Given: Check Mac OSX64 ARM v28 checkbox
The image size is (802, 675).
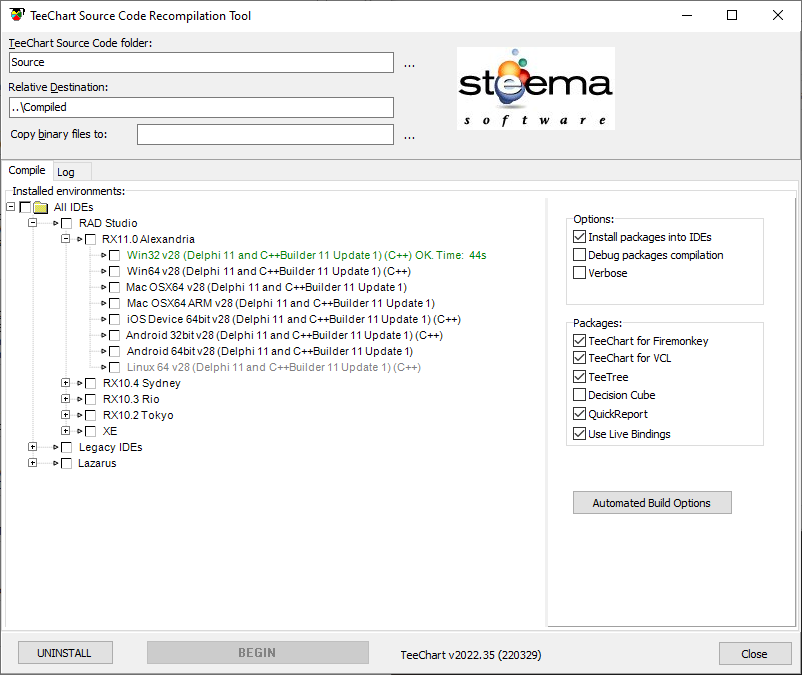Looking at the screenshot, I should coord(115,303).
